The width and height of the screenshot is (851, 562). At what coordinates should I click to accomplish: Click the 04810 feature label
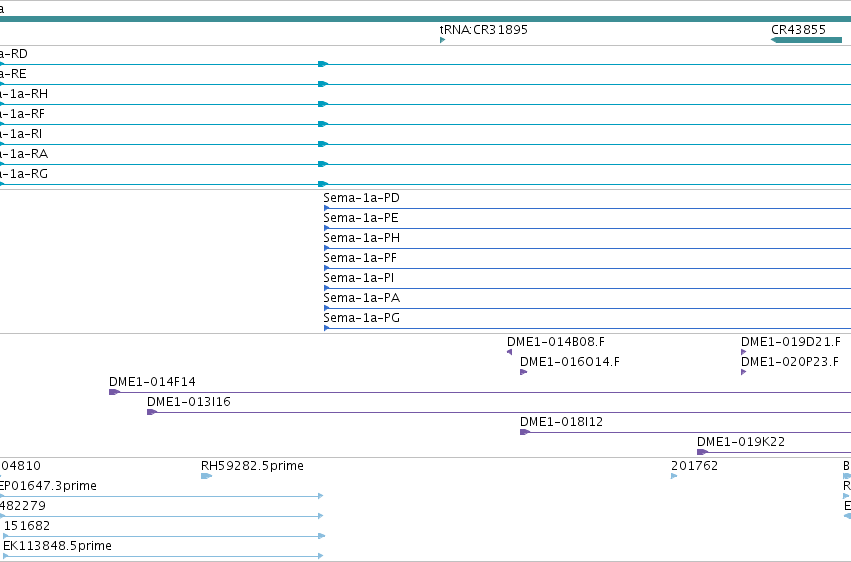20,466
